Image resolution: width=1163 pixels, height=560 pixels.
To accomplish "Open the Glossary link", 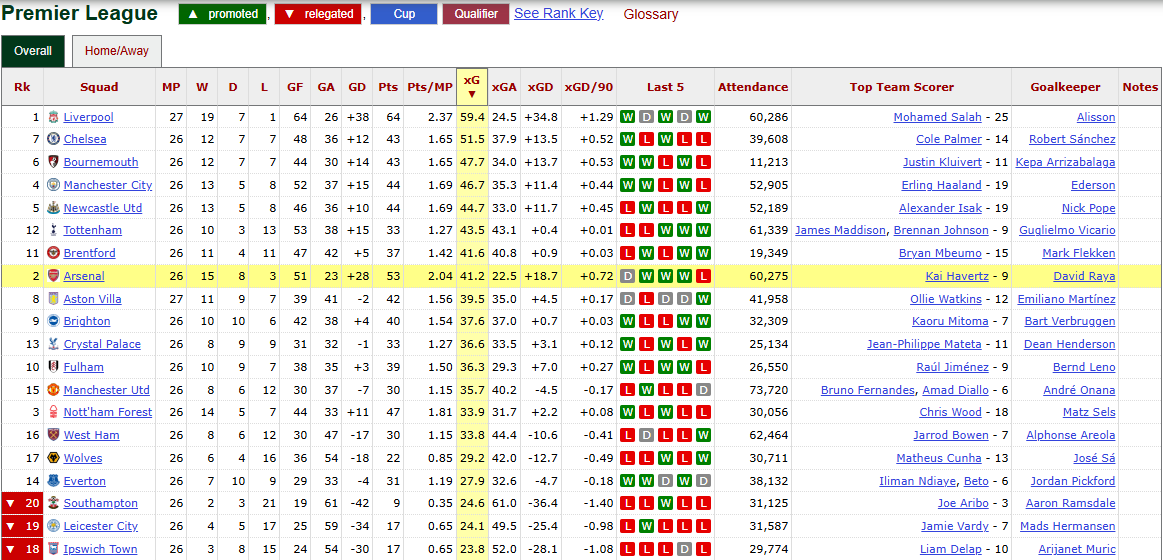I will tap(650, 14).
